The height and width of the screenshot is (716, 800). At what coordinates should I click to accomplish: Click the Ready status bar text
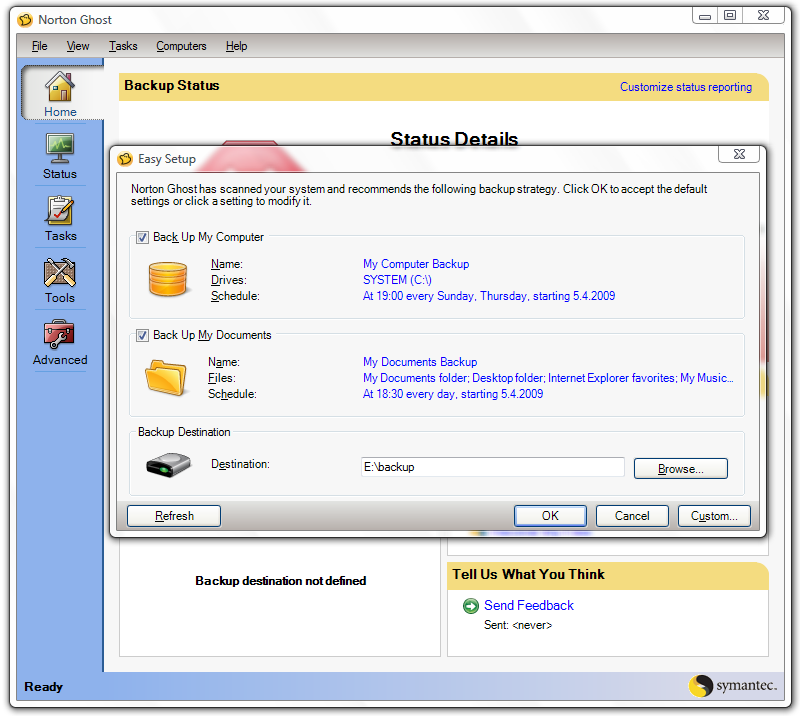click(43, 687)
